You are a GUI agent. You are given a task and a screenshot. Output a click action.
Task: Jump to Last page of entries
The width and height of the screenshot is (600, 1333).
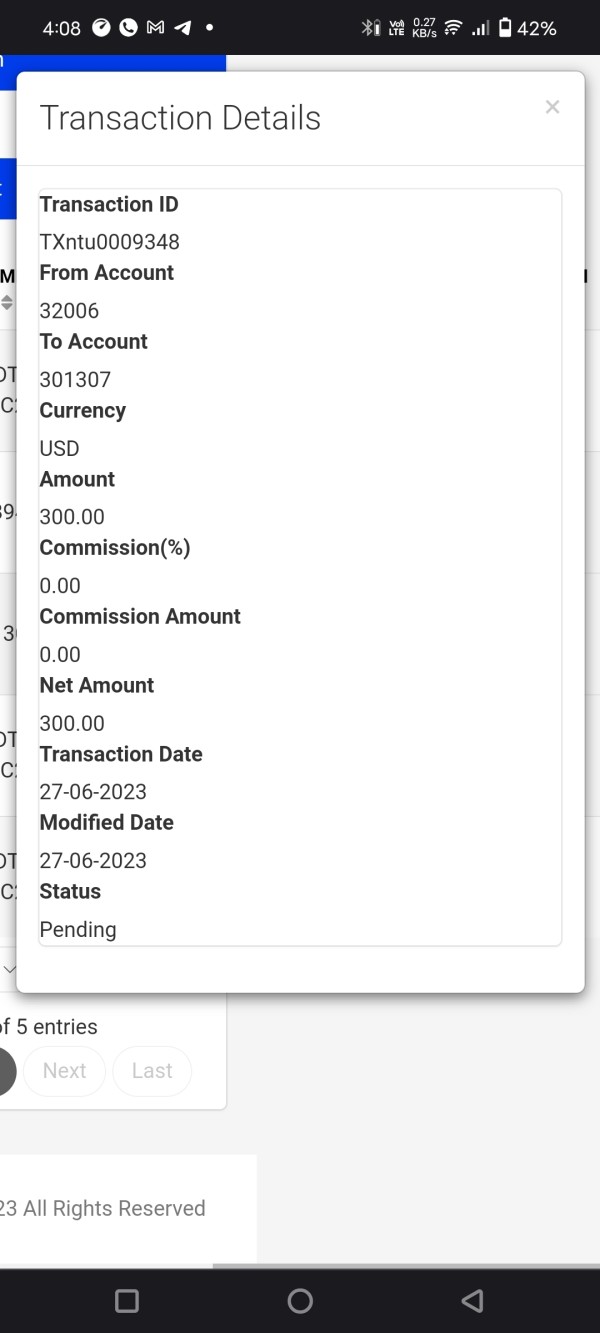pos(152,1071)
